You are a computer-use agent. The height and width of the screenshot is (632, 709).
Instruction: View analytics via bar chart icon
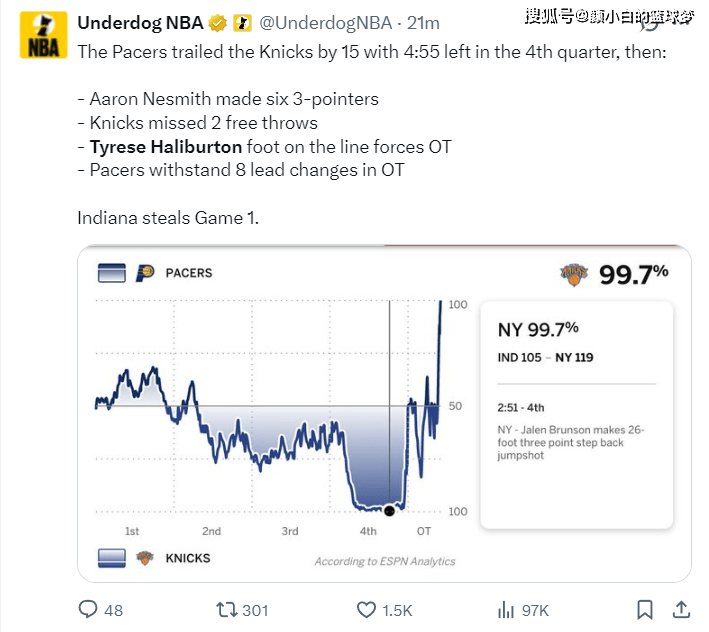[506, 609]
